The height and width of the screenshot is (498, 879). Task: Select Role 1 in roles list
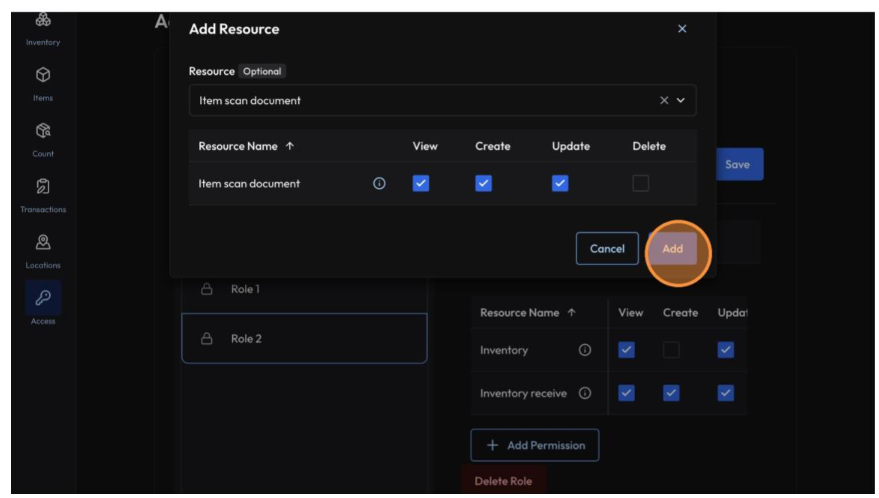(x=304, y=289)
